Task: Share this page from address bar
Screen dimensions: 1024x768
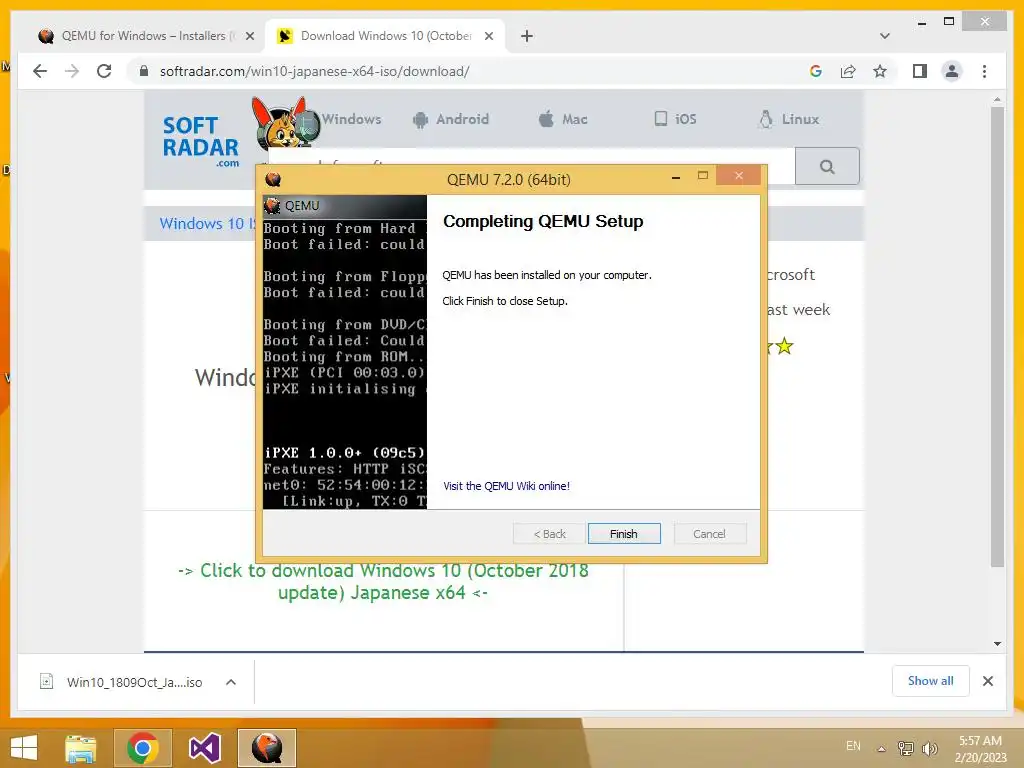Action: tap(848, 71)
